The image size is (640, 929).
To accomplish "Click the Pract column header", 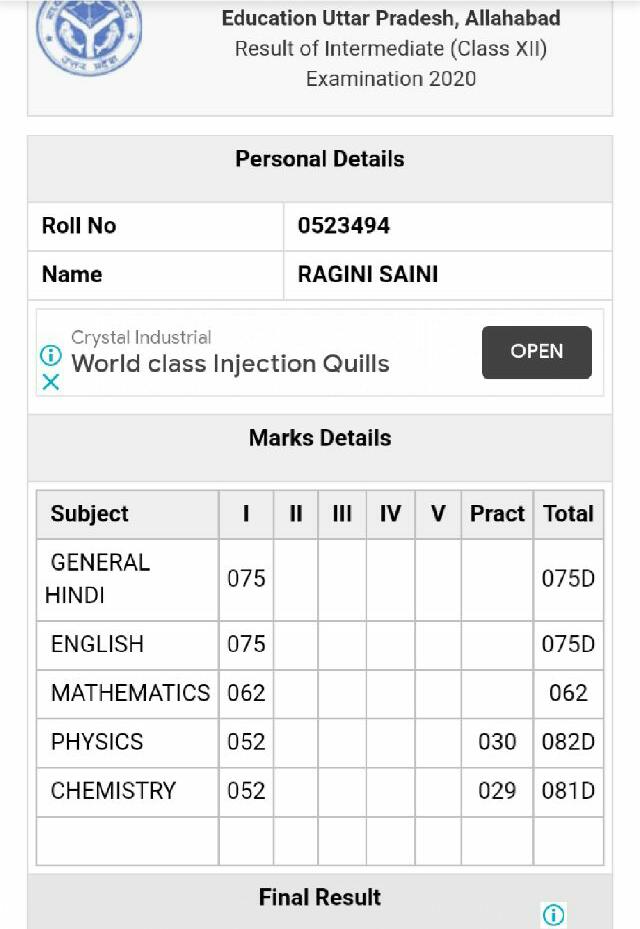I will (497, 514).
